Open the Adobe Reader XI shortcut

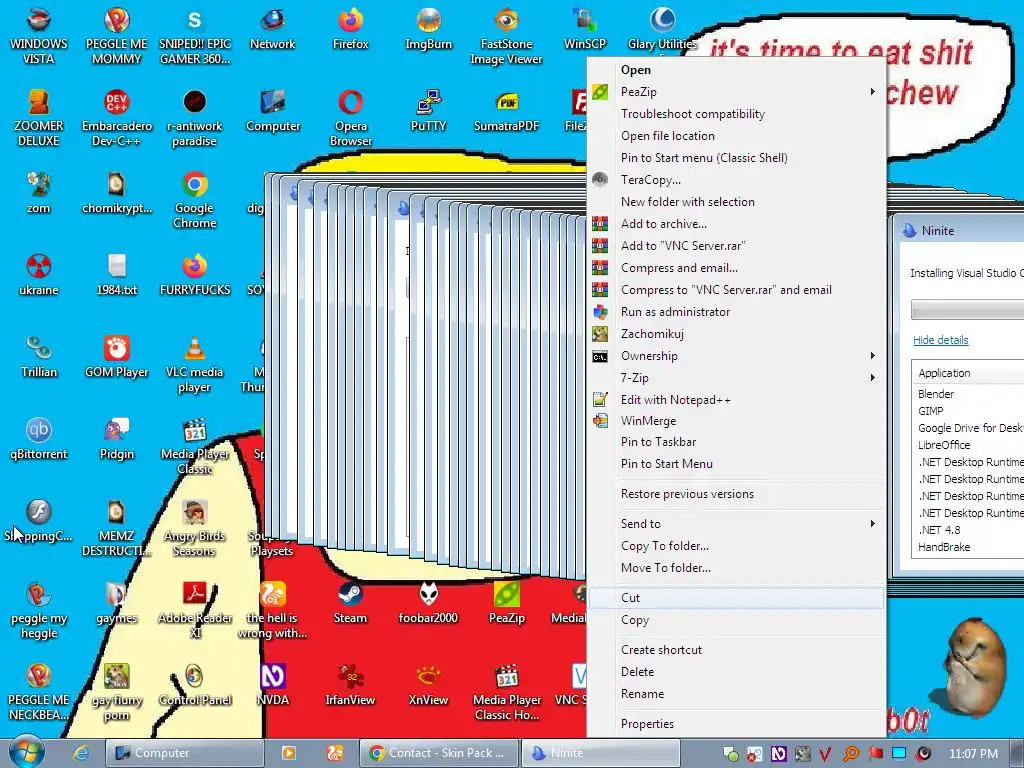coord(195,610)
